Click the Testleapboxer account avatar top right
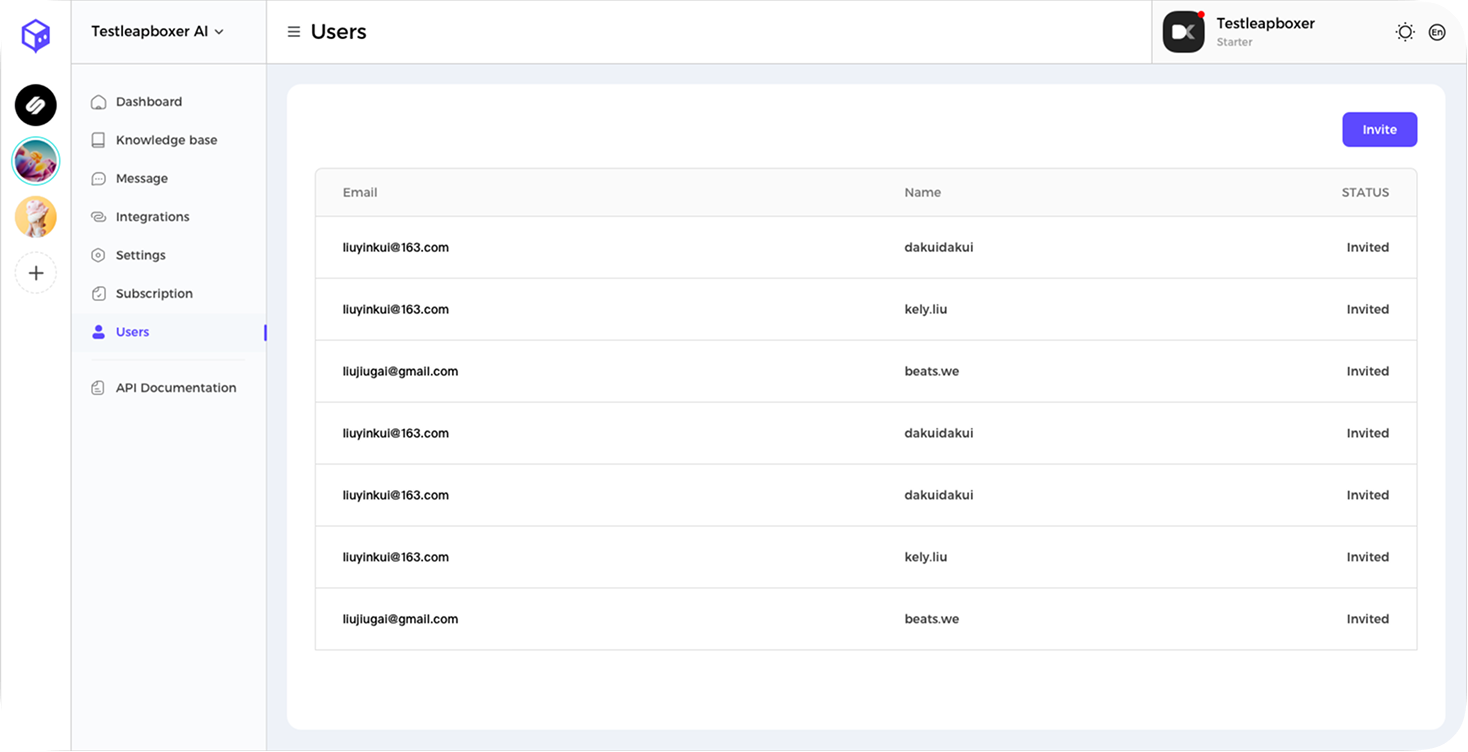Image resolution: width=1468 pixels, height=752 pixels. [x=1184, y=31]
